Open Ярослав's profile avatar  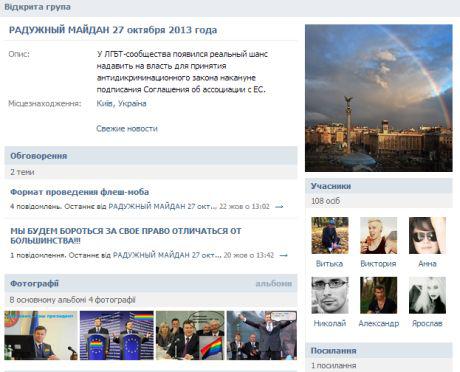click(x=427, y=295)
